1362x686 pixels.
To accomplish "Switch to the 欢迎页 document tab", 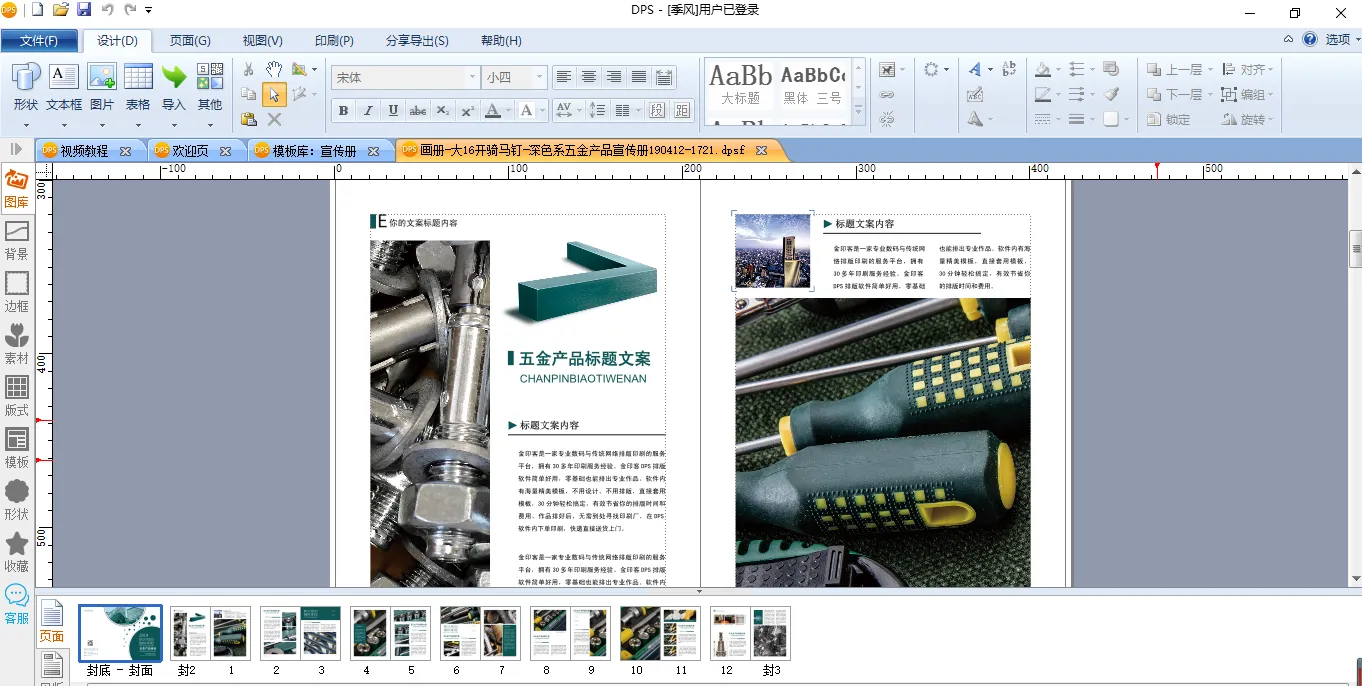I will coord(190,151).
